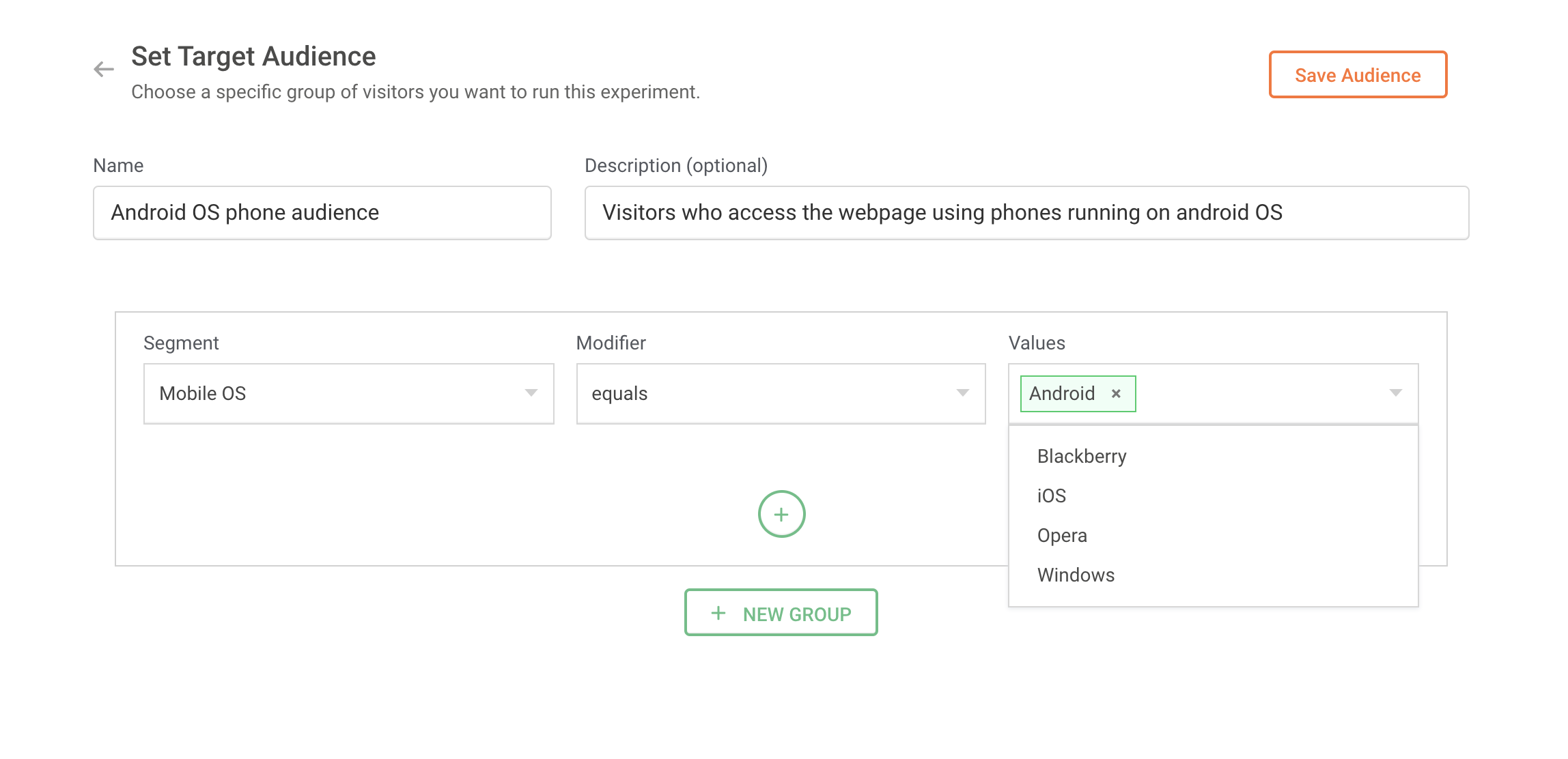Click the Android value tag
The width and height of the screenshot is (1568, 759).
[x=1062, y=394]
